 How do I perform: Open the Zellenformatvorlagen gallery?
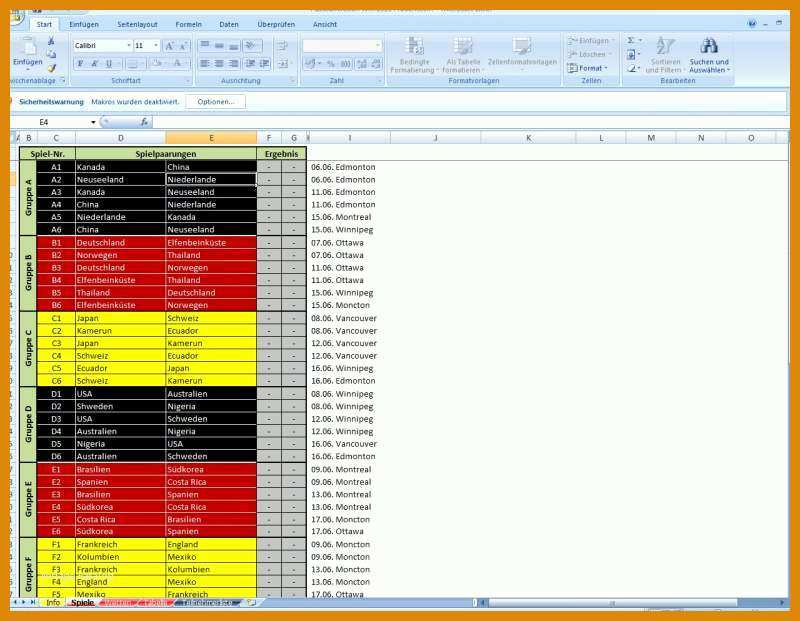pos(522,55)
